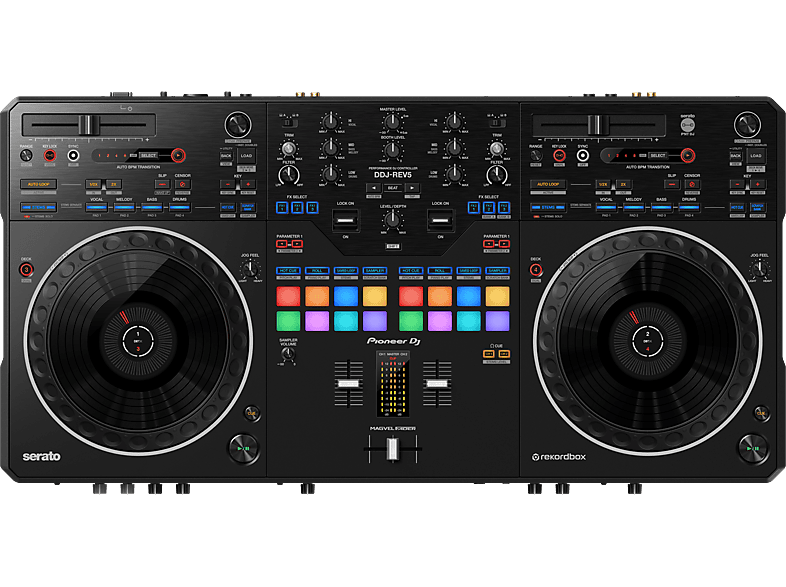This screenshot has width=786, height=587.
Task: Click left PARAMETER 1 forward arrow
Action: [x=297, y=244]
